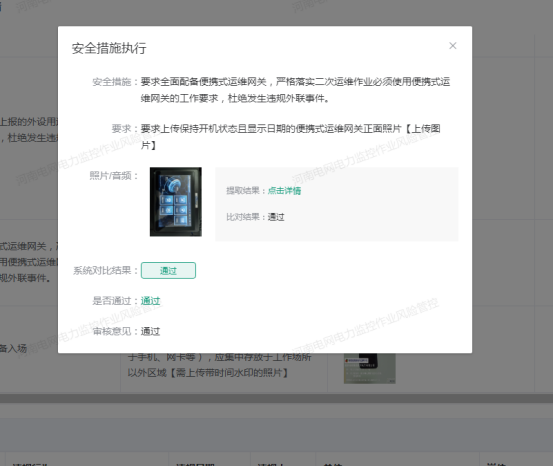Click the 安全措施执行 dialog title
The height and width of the screenshot is (466, 554).
[x=109, y=48]
